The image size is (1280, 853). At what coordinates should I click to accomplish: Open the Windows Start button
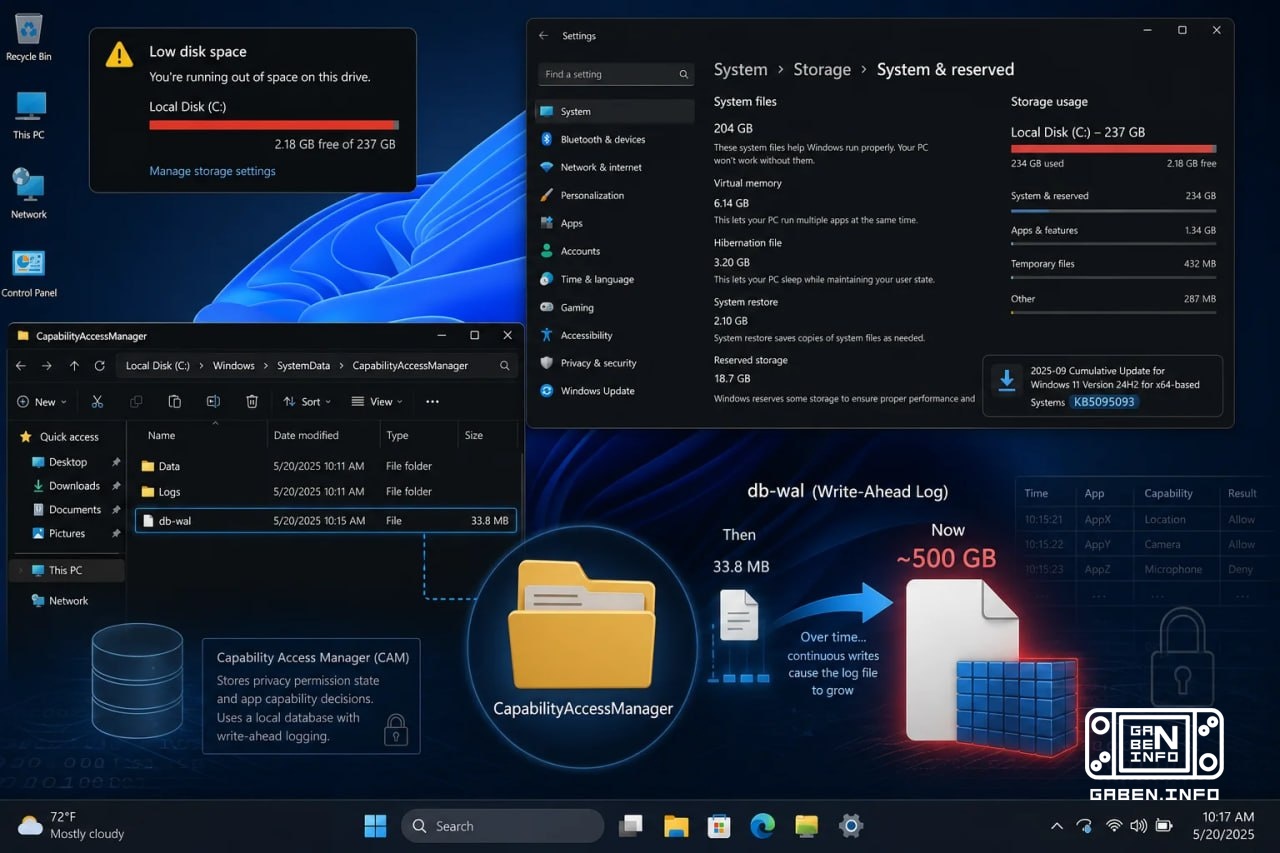tap(375, 826)
